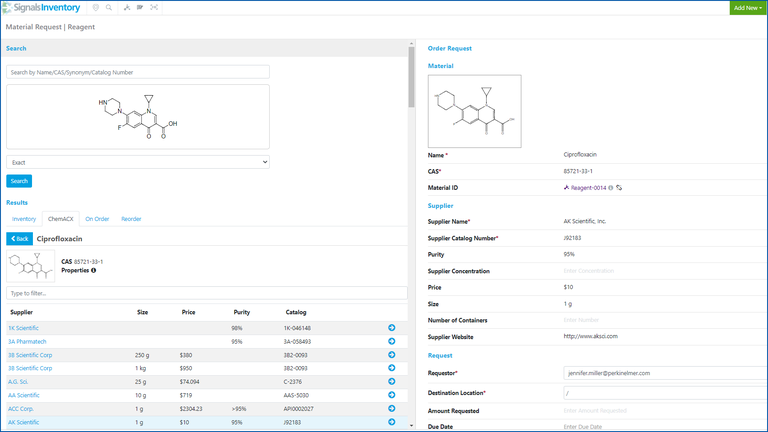Screen dimensions: 768x432
Task: Click the Type to filter field
Action: pos(207,293)
